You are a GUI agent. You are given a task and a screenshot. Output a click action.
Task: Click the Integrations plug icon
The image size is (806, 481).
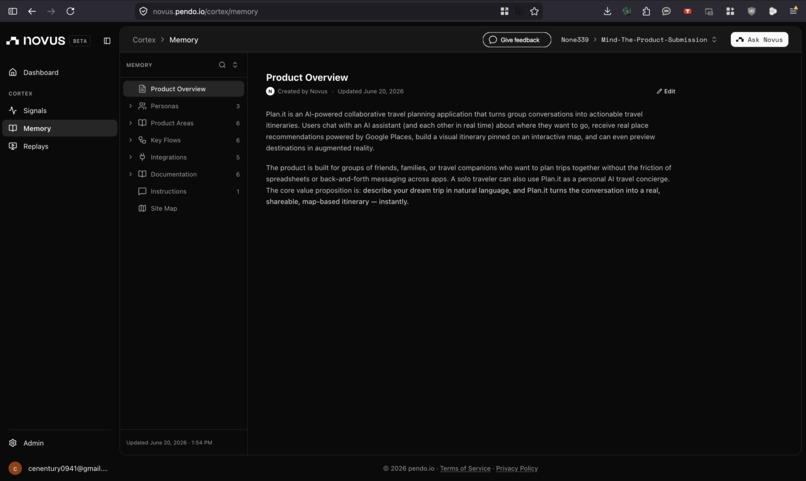click(x=142, y=157)
